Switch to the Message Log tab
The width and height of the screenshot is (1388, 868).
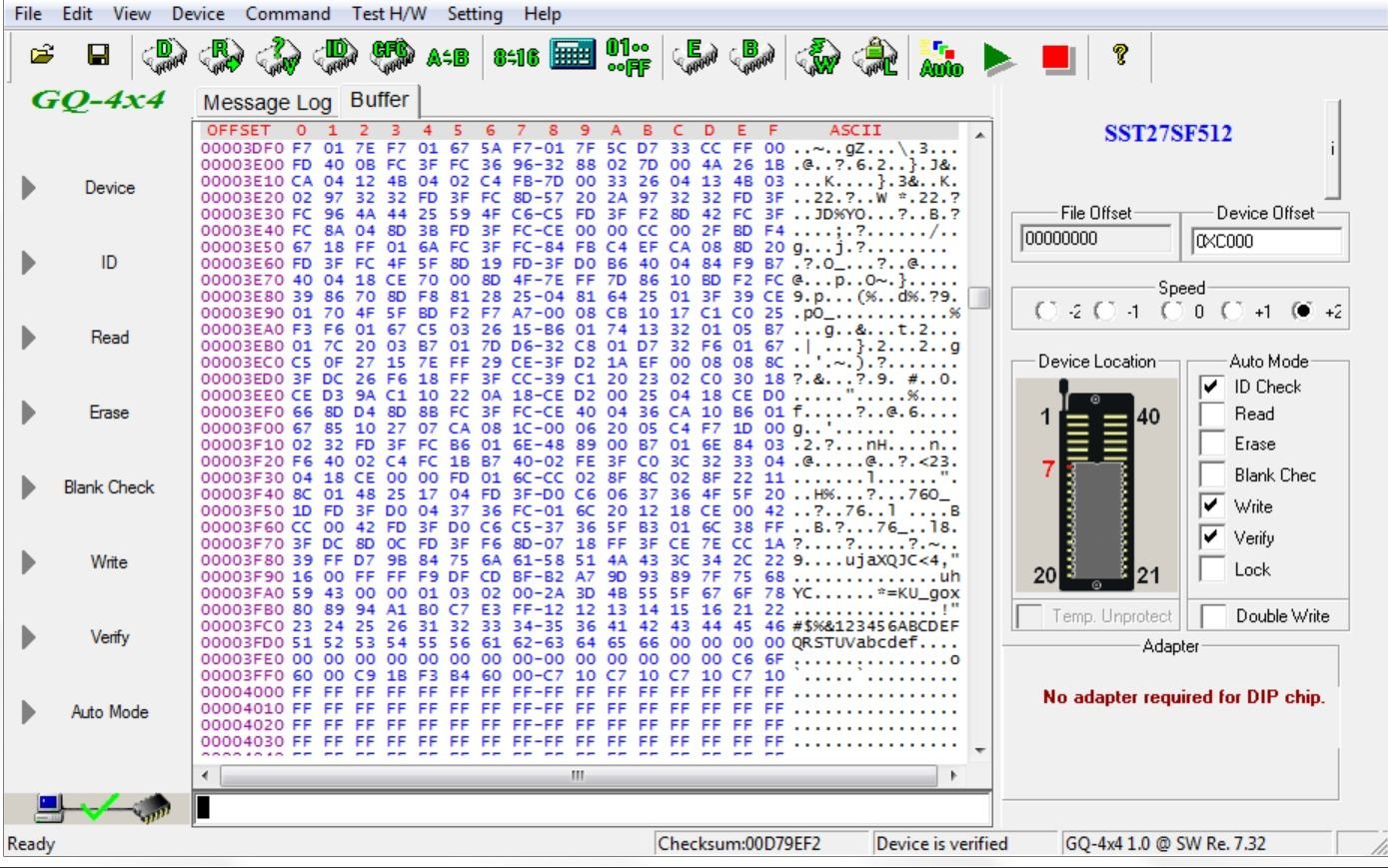click(x=266, y=101)
